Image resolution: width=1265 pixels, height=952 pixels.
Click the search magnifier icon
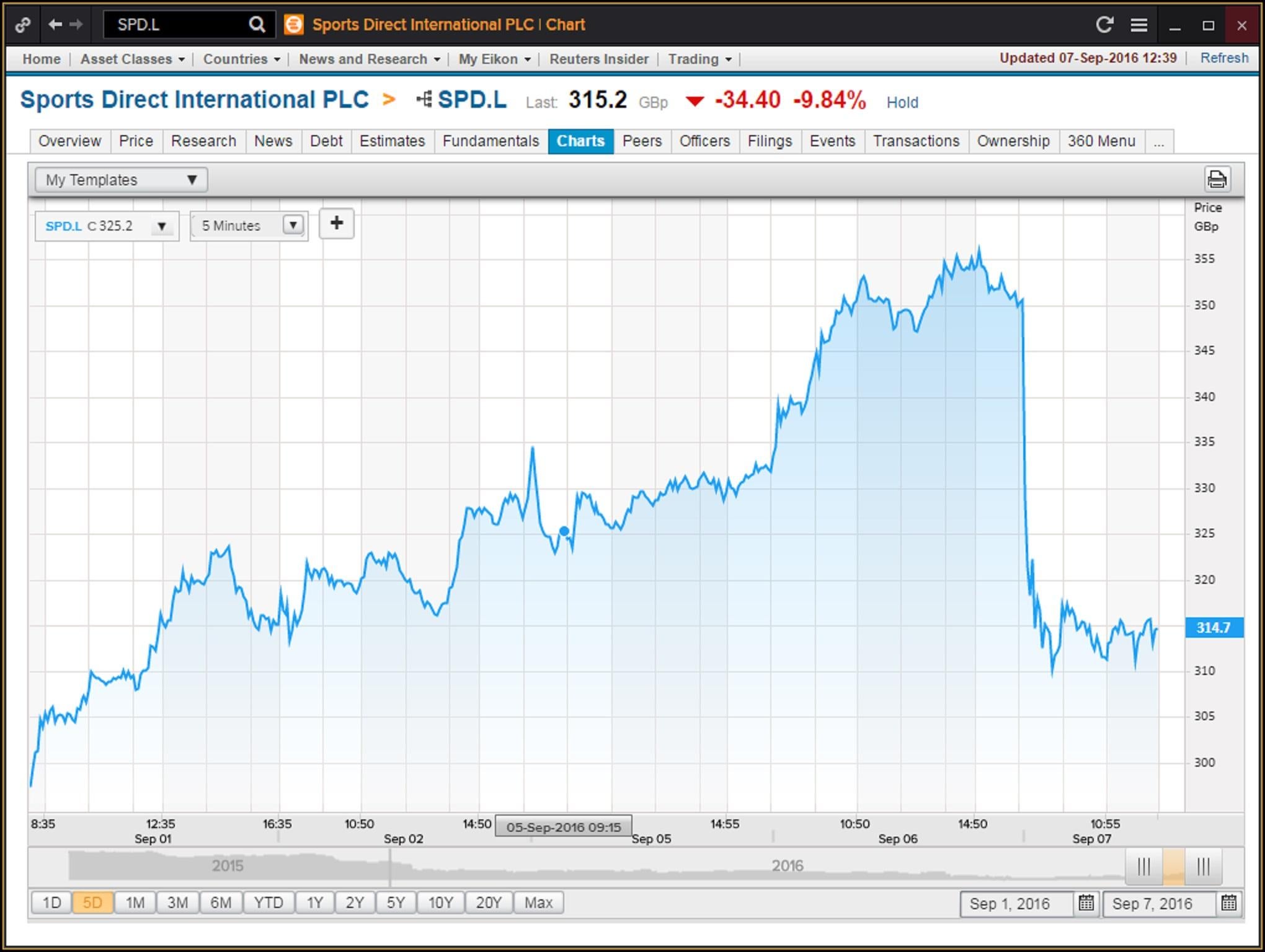coord(257,25)
